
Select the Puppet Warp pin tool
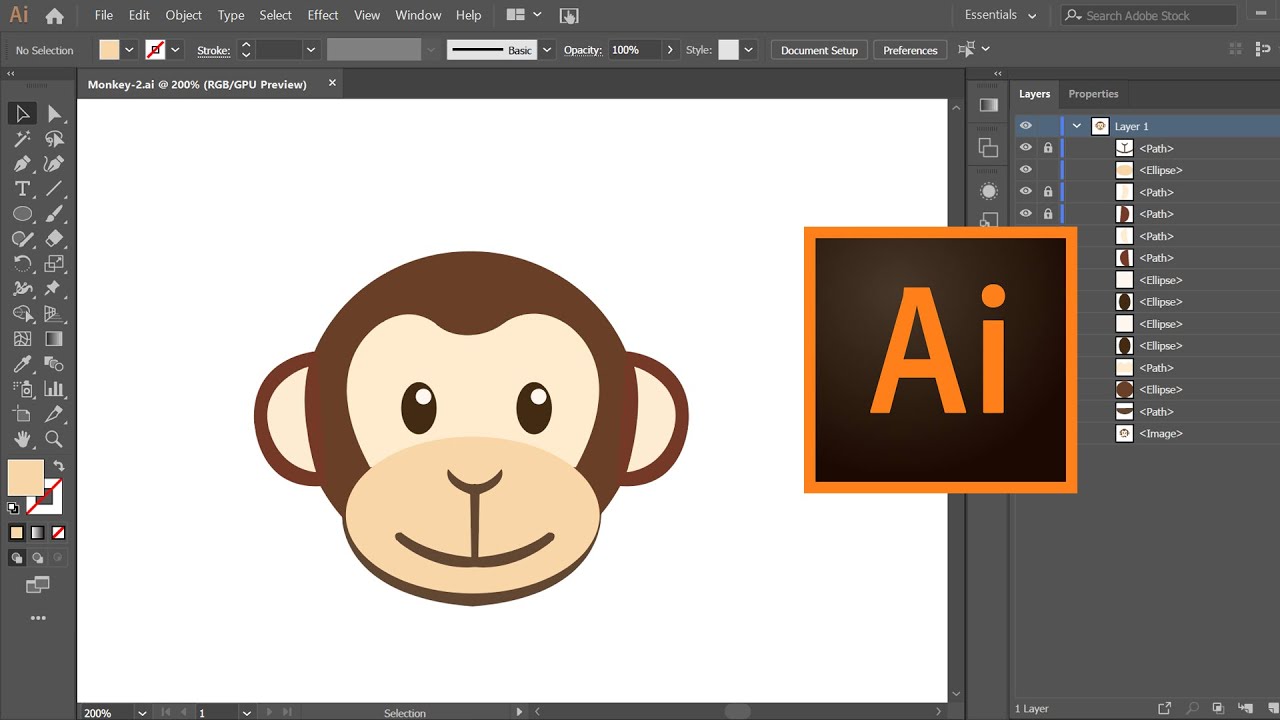tap(54, 289)
